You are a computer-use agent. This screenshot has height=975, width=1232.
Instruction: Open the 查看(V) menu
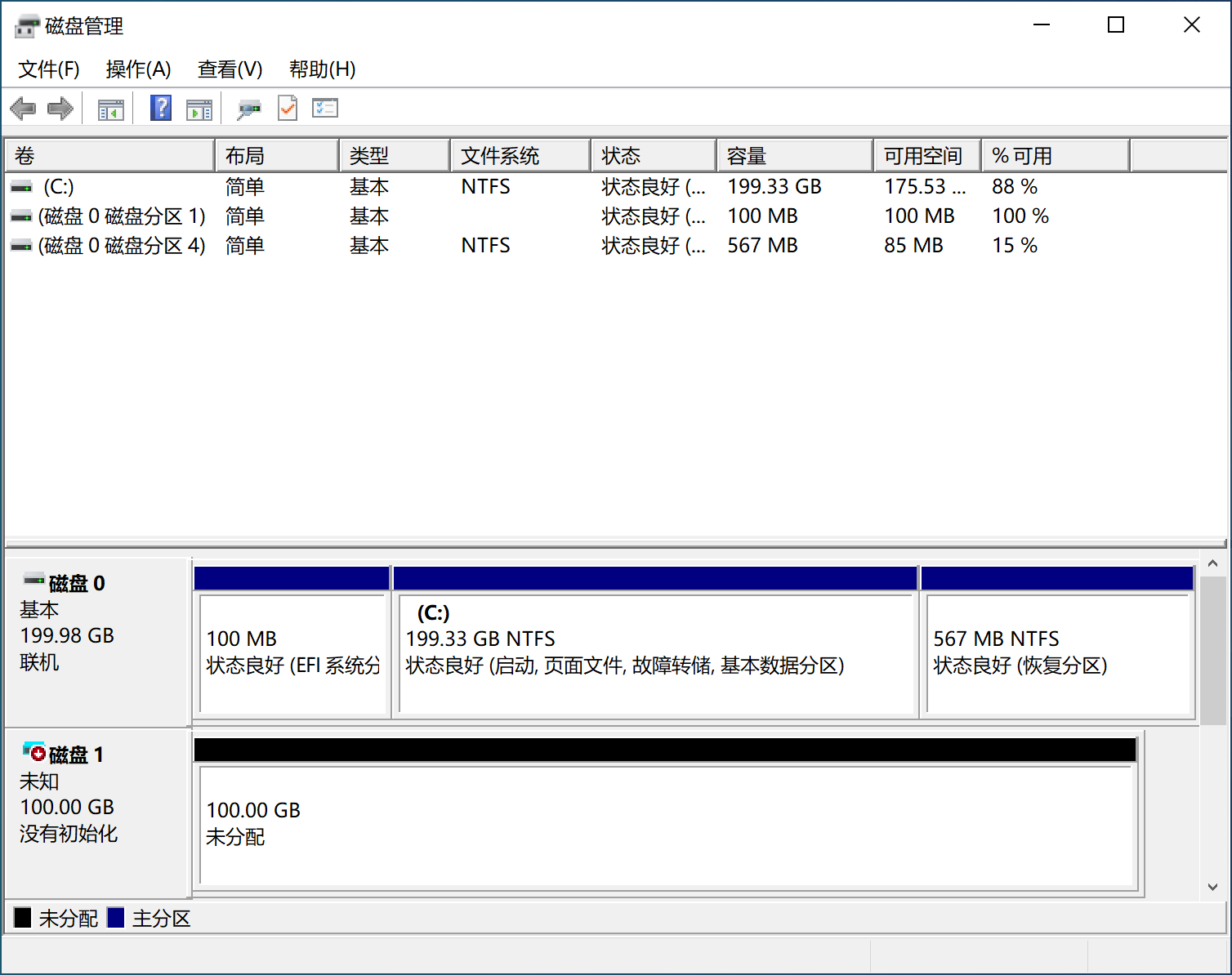pyautogui.click(x=229, y=69)
